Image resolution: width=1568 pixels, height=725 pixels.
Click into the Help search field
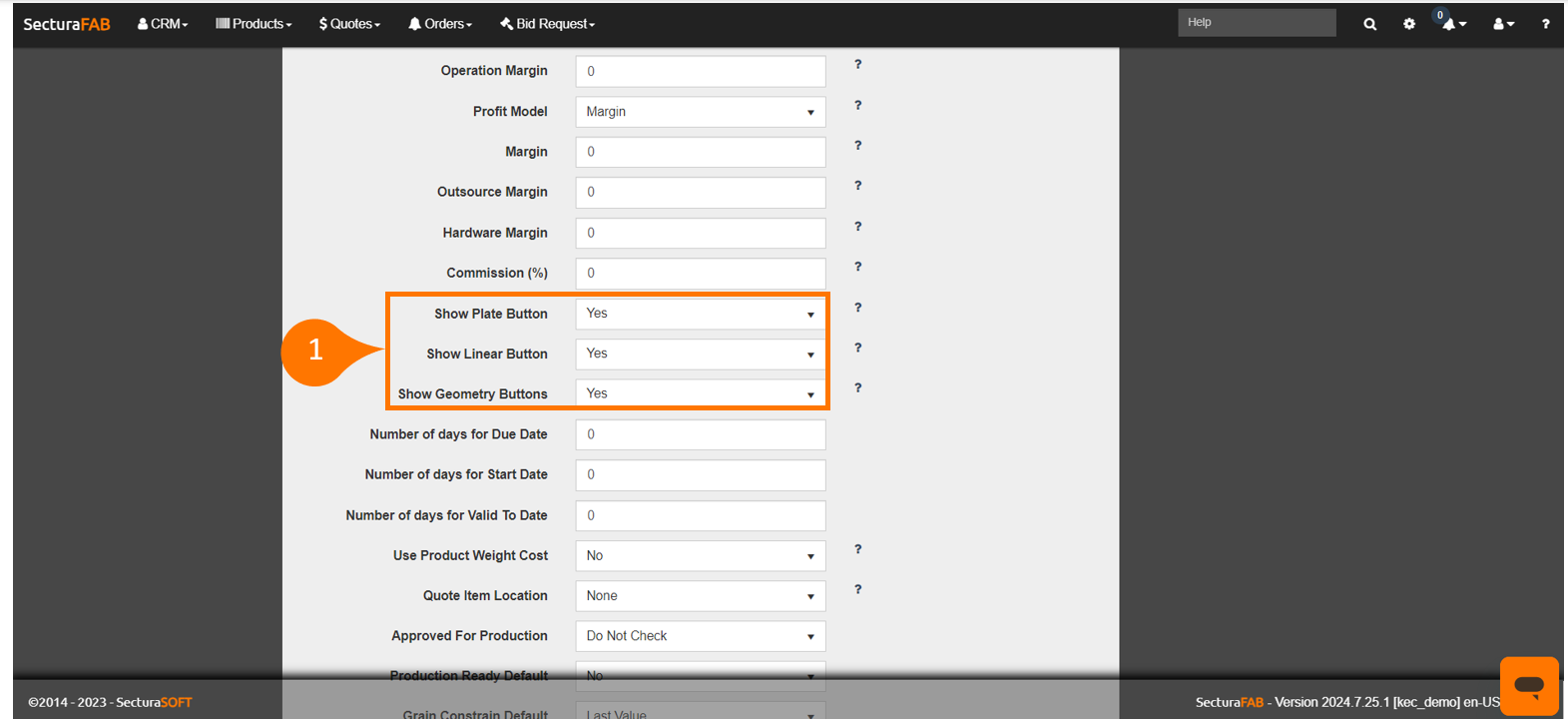(1256, 23)
